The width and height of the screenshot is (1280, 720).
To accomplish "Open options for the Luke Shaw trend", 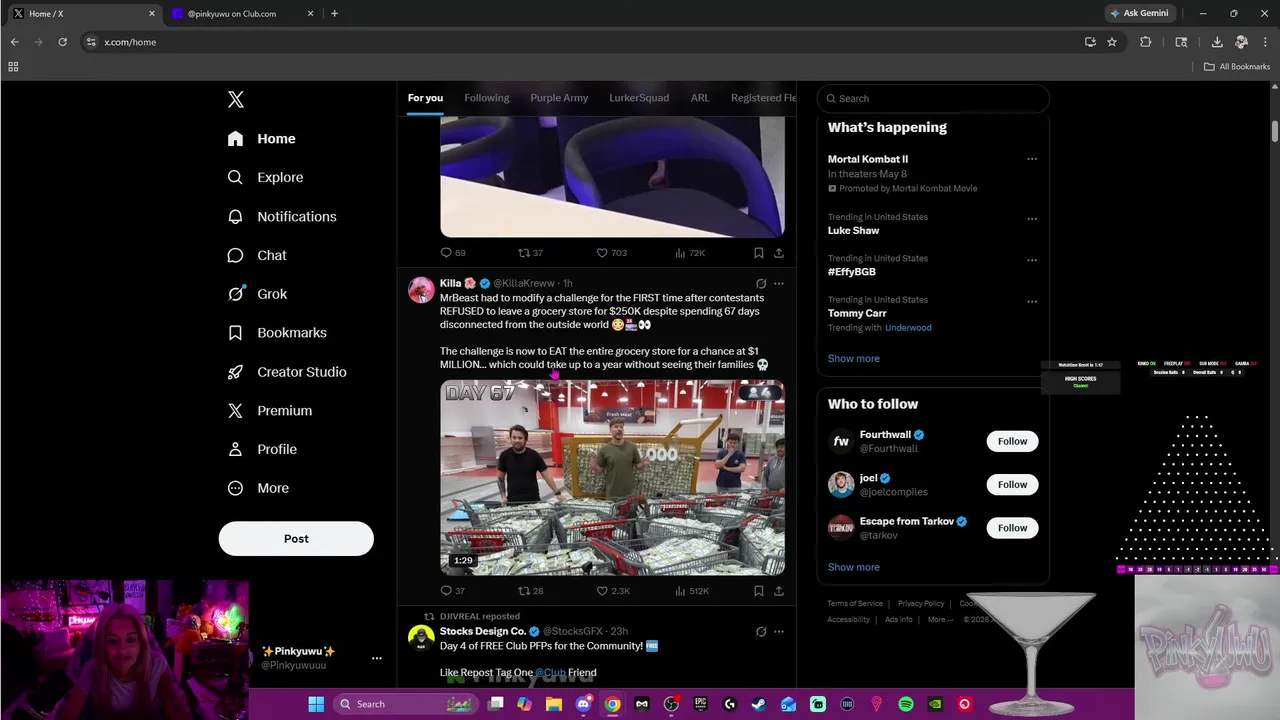I will point(1032,219).
